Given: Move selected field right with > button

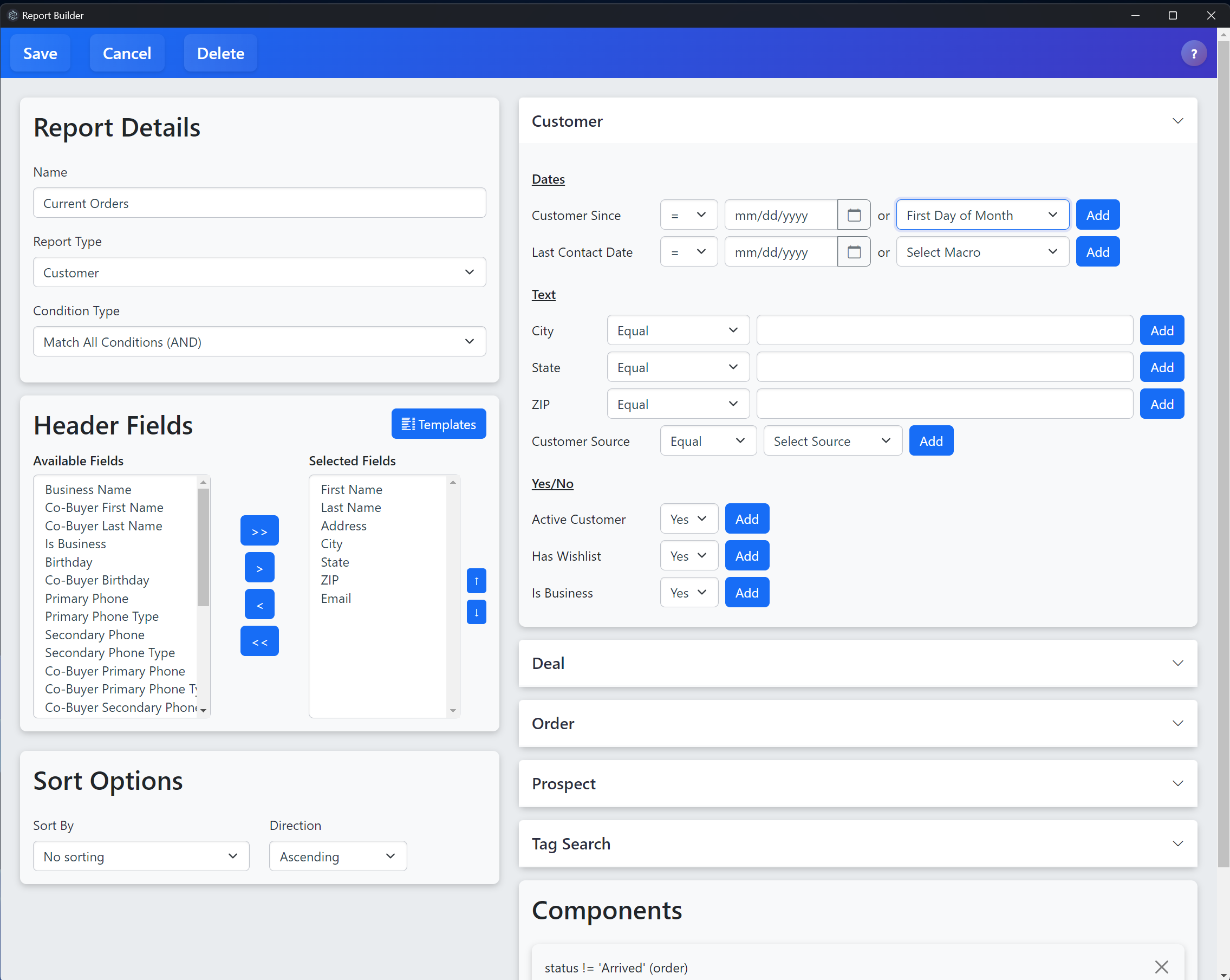Looking at the screenshot, I should tap(259, 568).
